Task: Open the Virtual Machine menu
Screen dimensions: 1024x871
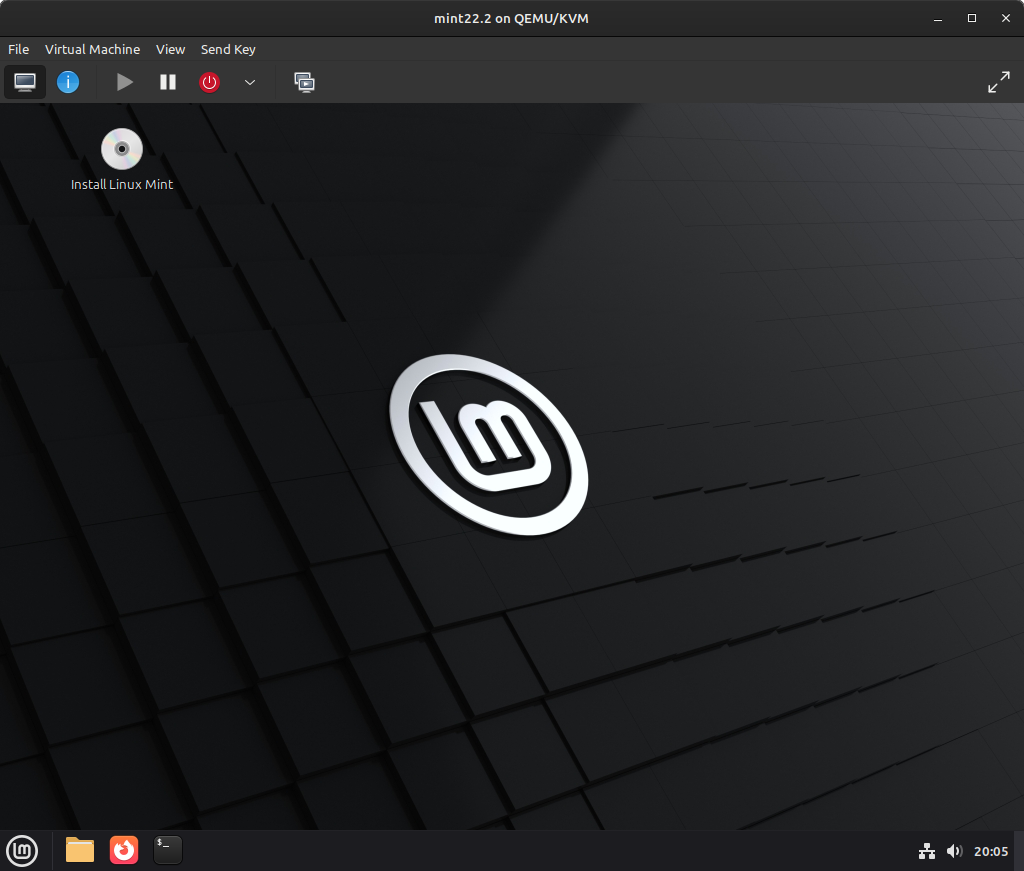Action: 92,50
